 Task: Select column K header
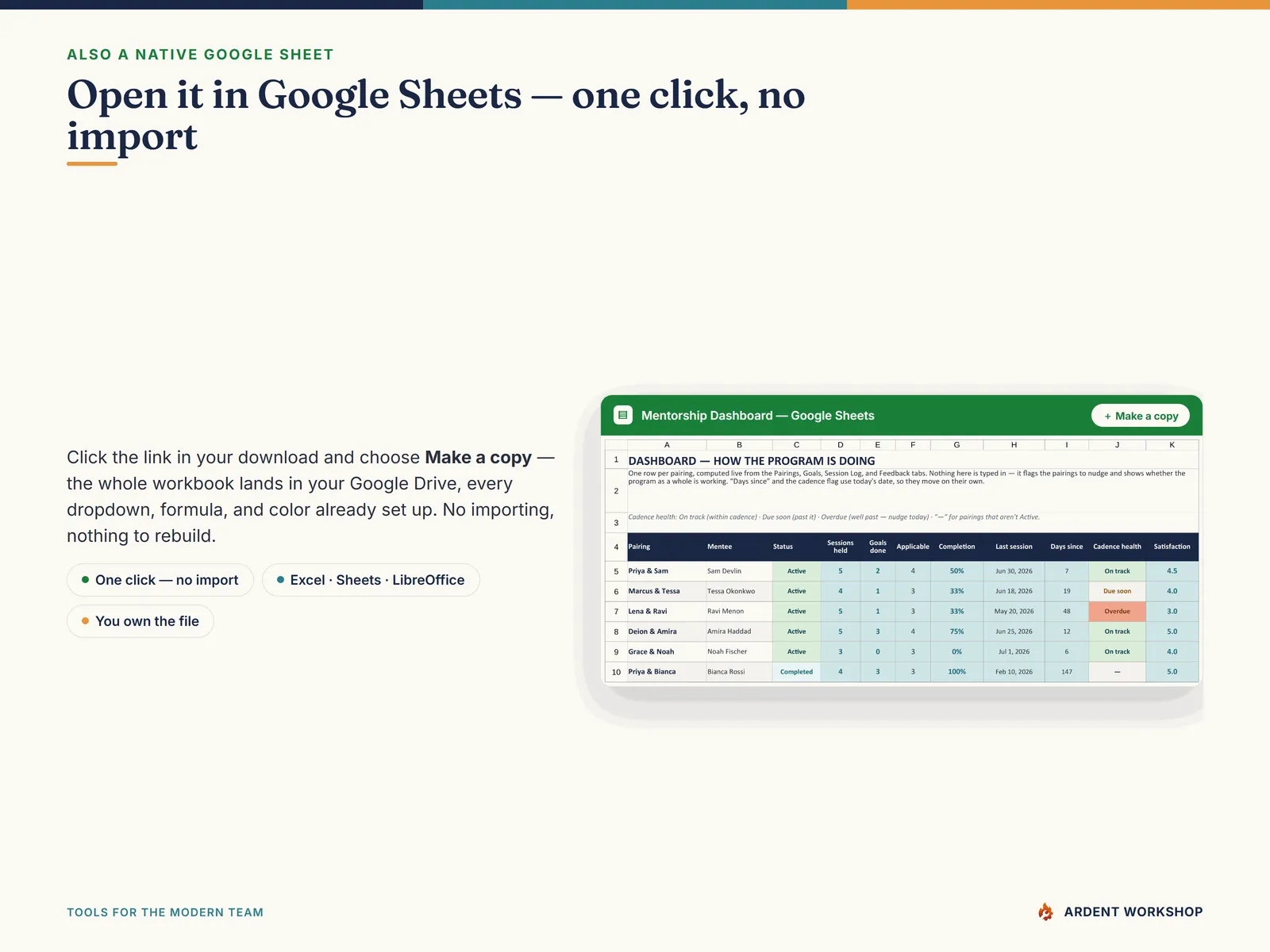pos(1172,445)
